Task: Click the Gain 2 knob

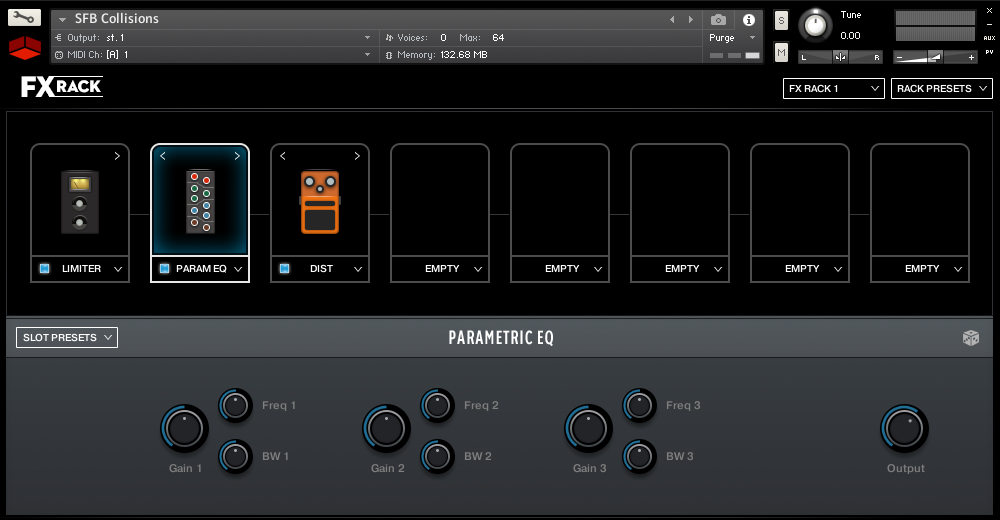Action: 386,428
